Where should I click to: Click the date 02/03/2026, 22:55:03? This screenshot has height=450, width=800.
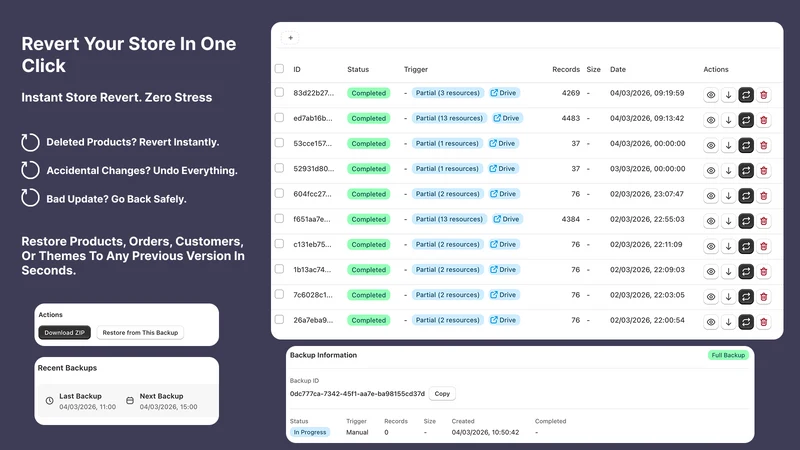[647, 219]
